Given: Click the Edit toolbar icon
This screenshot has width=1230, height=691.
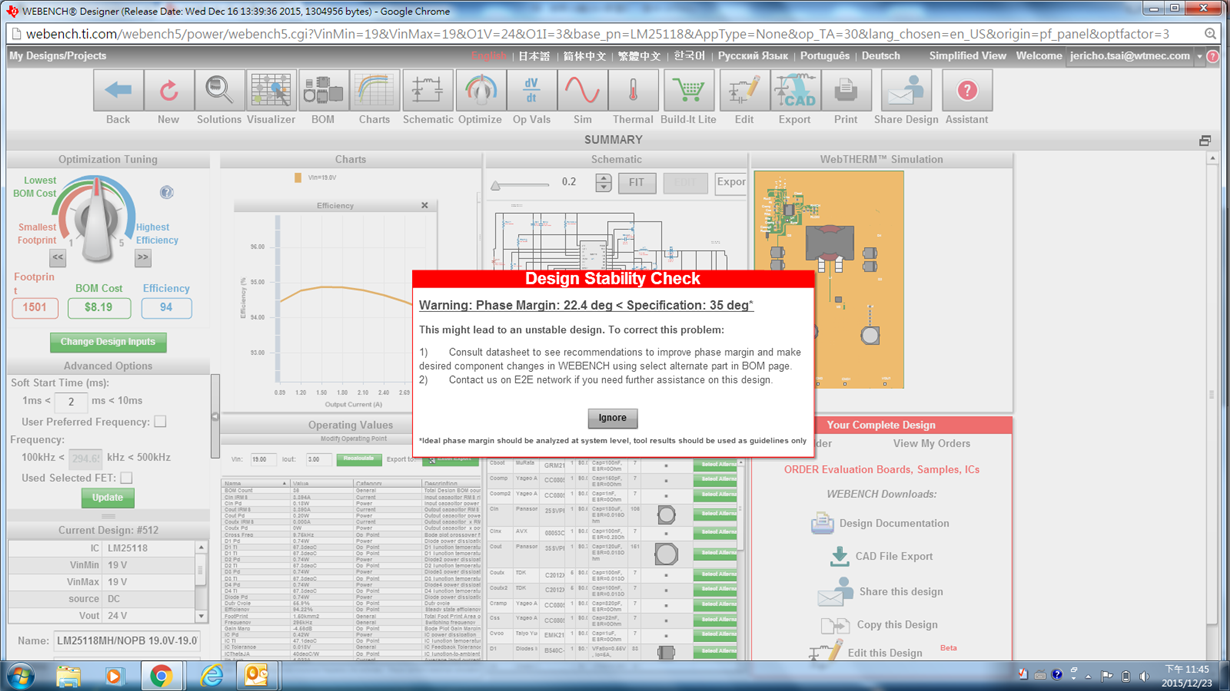Looking at the screenshot, I should [x=744, y=91].
